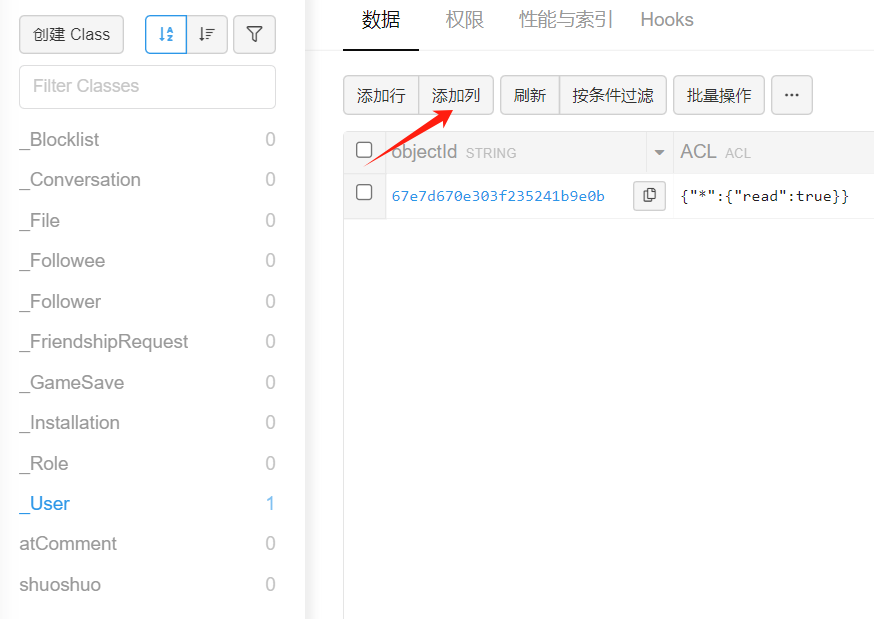Expand the objectId column dropdown arrow

(659, 153)
